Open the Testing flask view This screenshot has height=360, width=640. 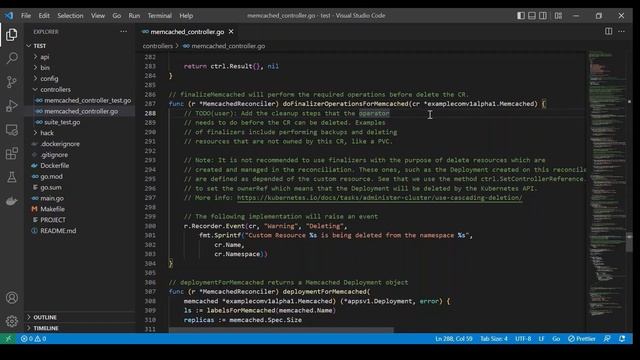click(11, 177)
